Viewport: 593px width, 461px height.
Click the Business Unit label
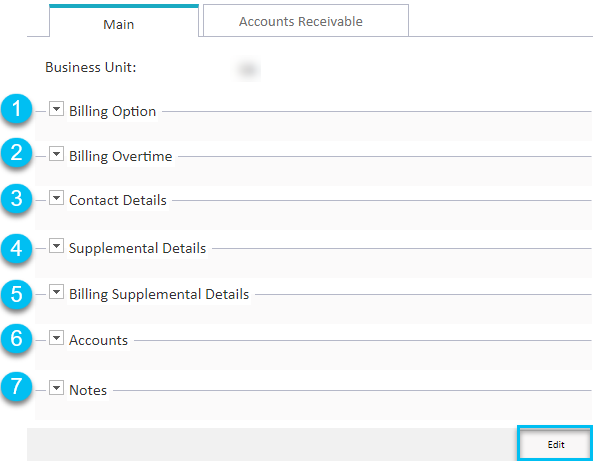(x=90, y=67)
